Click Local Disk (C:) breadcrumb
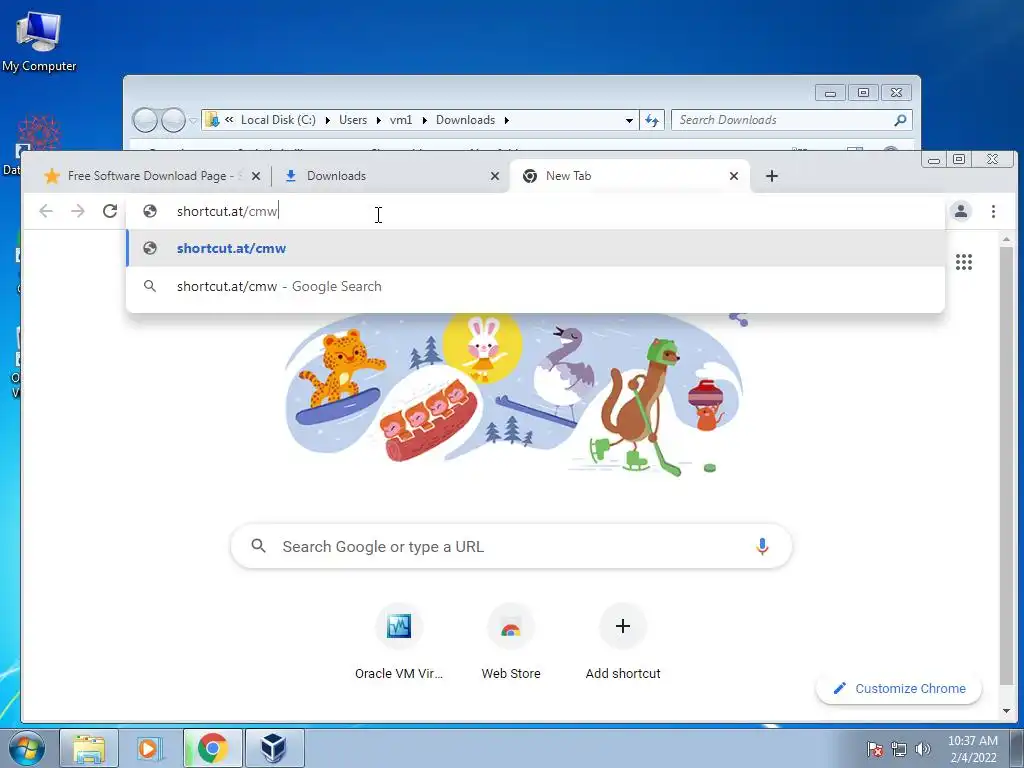Viewport: 1024px width, 768px height. (x=278, y=120)
